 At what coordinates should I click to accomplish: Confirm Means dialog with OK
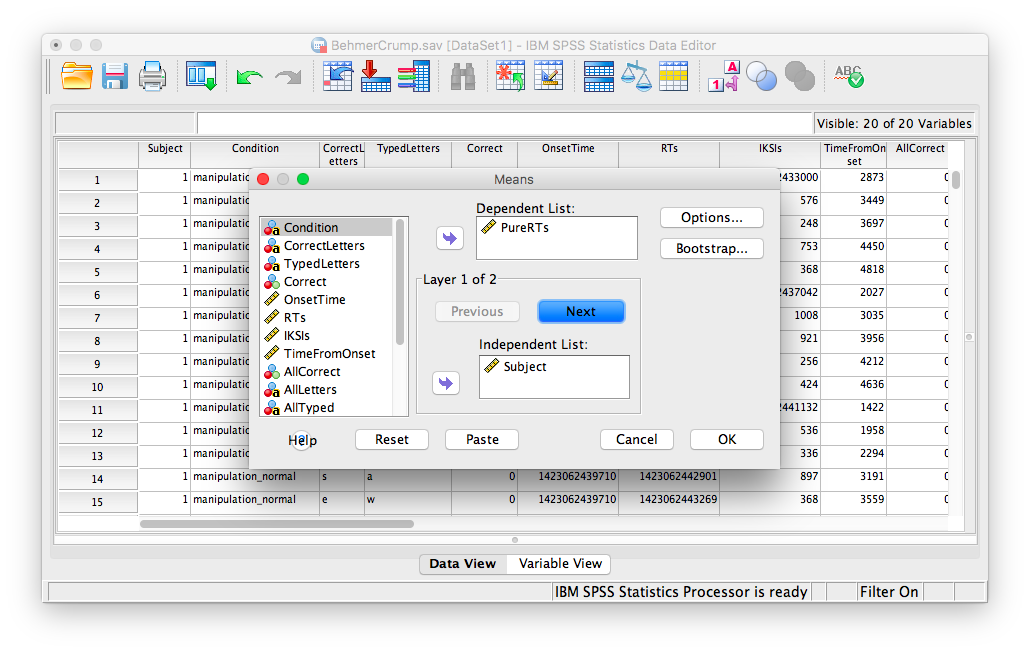click(727, 439)
